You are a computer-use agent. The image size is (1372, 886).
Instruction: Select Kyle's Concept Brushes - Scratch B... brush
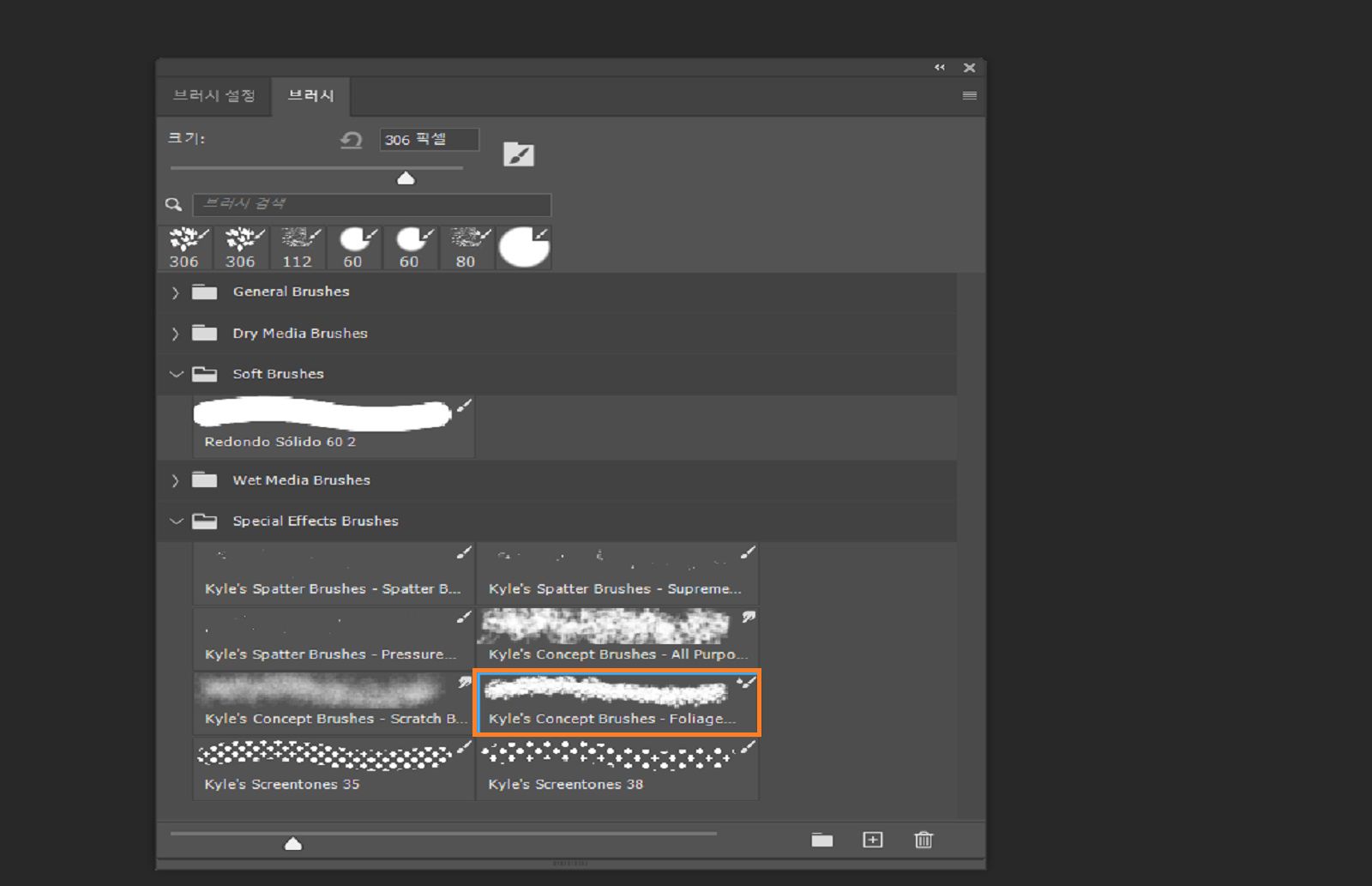tap(334, 703)
